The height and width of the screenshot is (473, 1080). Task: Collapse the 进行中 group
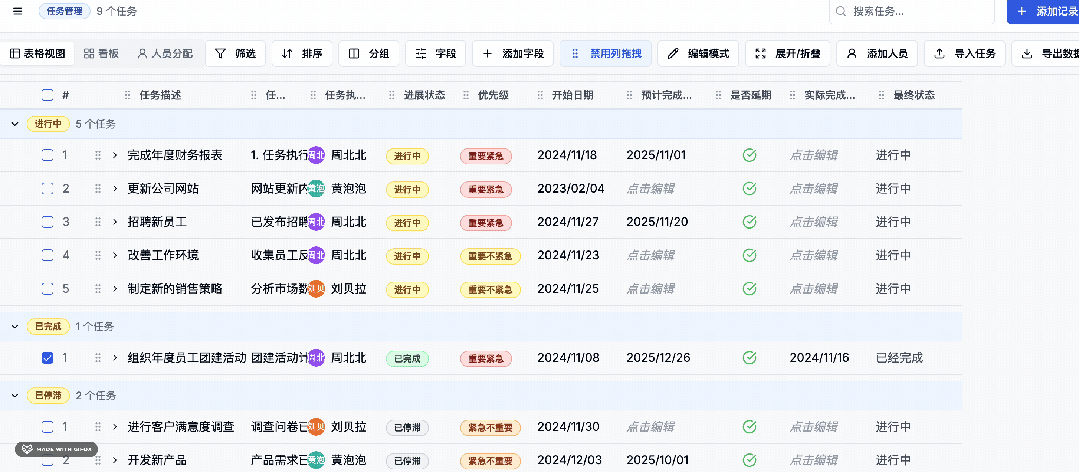point(14,124)
